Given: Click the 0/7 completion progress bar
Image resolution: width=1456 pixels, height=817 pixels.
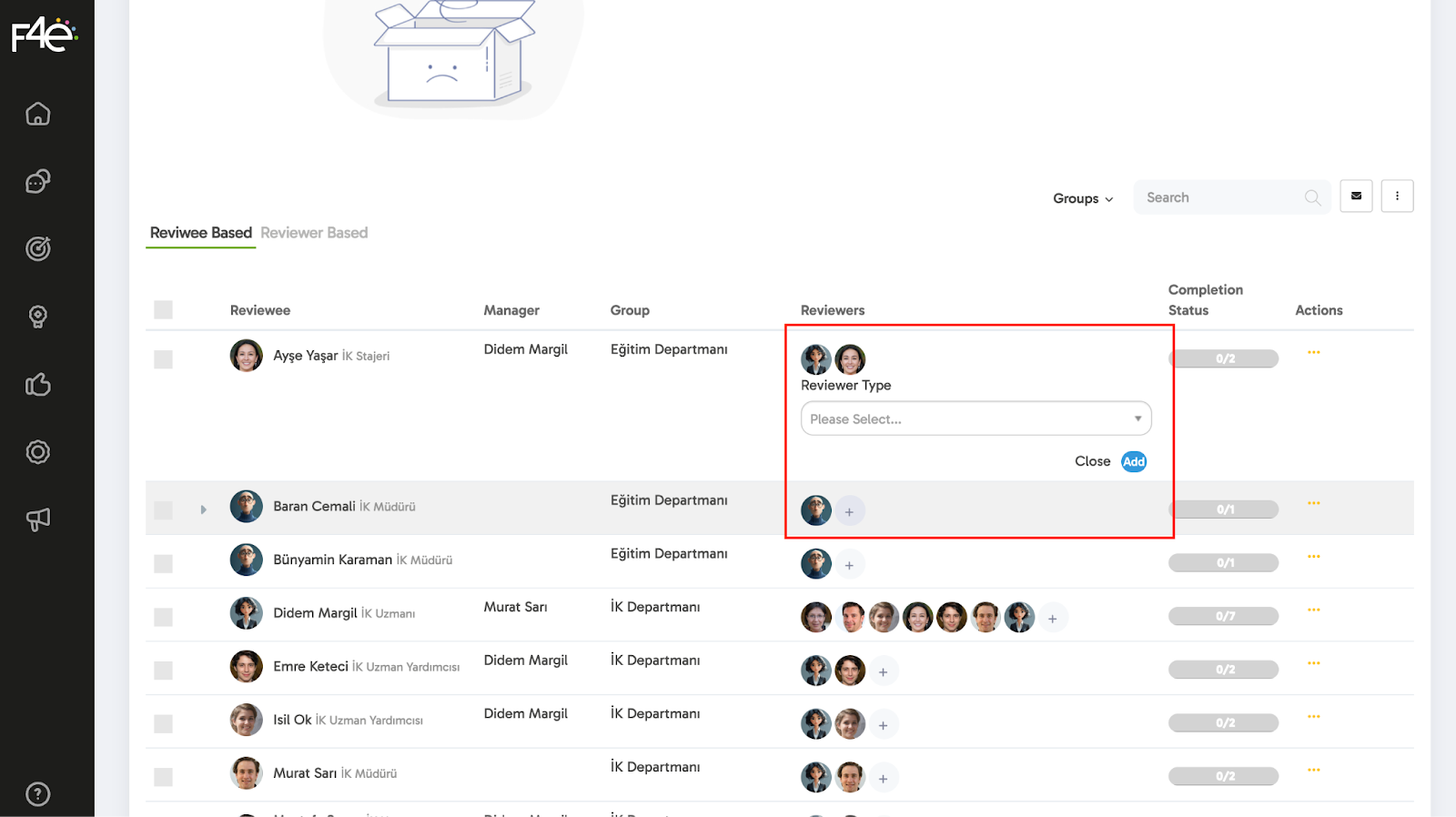Looking at the screenshot, I should pyautogui.click(x=1223, y=617).
